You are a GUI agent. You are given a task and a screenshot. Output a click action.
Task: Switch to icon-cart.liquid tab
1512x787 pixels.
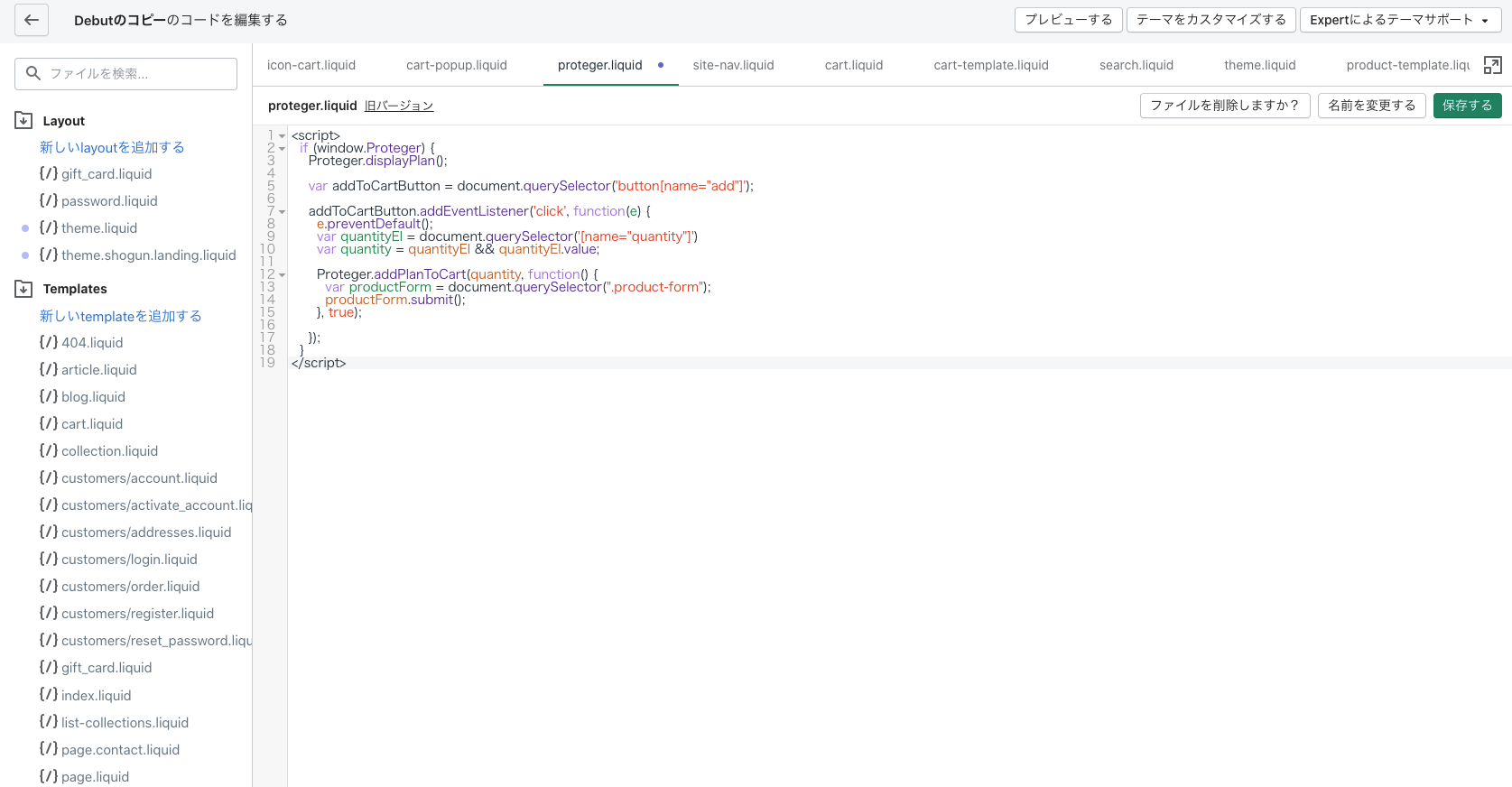pyautogui.click(x=311, y=65)
